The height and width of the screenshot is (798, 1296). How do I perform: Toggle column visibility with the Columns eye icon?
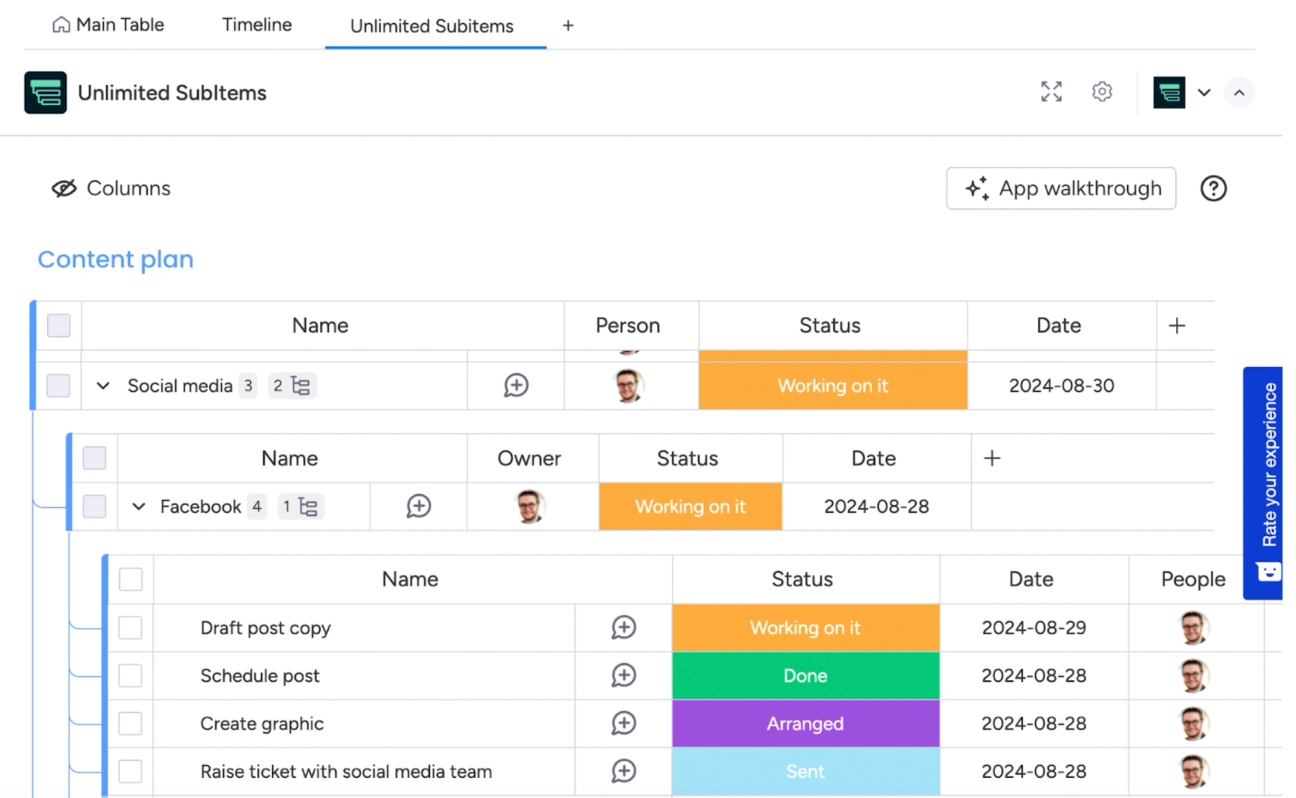point(64,188)
